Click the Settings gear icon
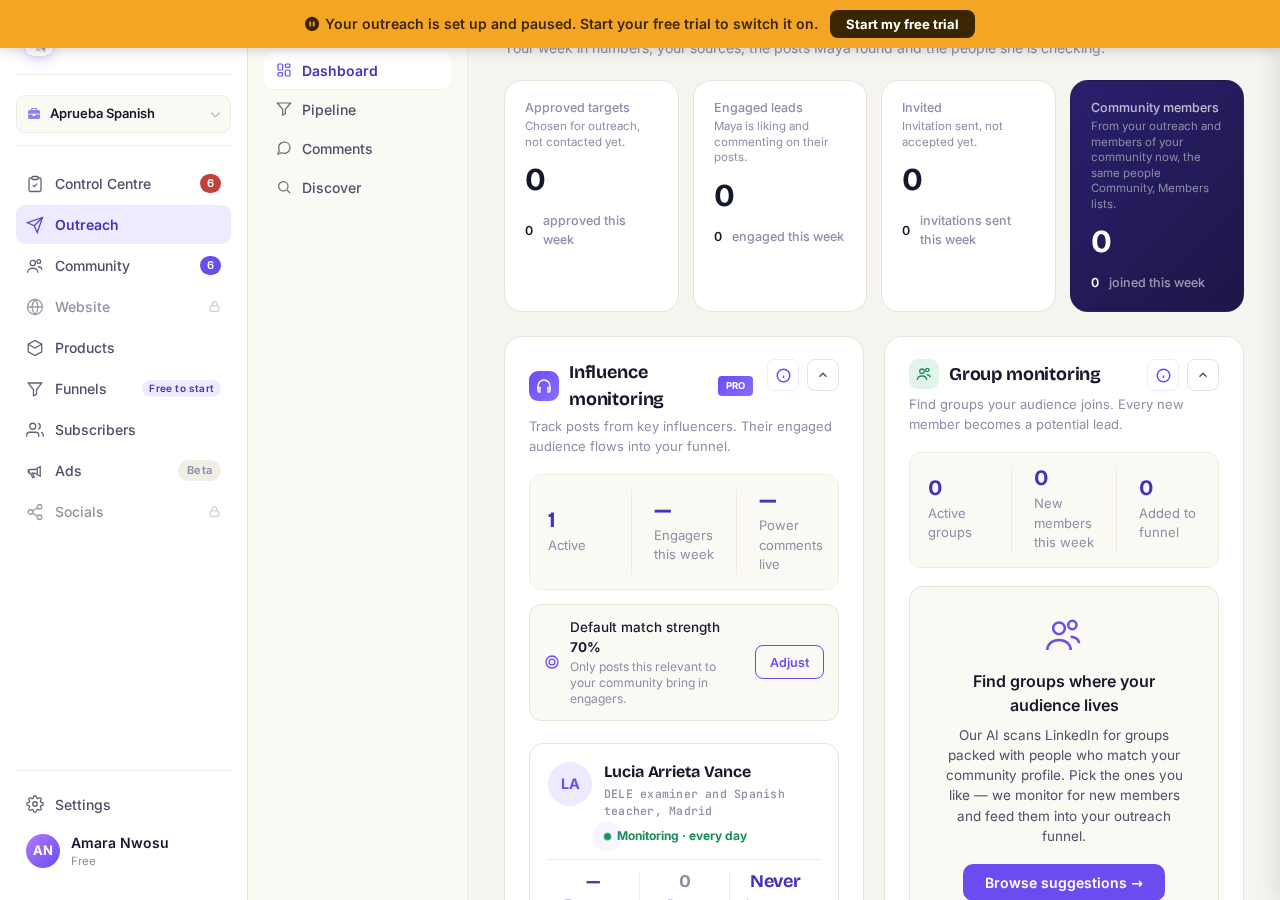Viewport: 1280px width, 900px height. [35, 804]
